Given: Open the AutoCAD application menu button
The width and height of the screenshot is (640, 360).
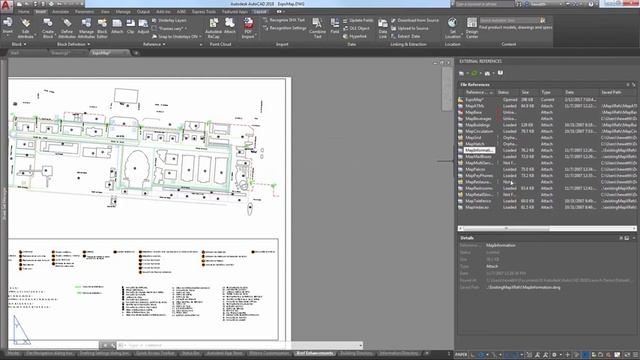Looking at the screenshot, I should pos(7,6).
